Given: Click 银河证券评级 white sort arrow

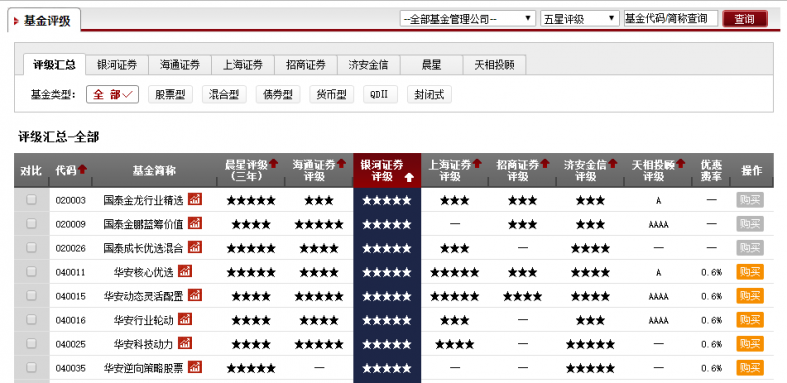Looking at the screenshot, I should coord(410,177).
